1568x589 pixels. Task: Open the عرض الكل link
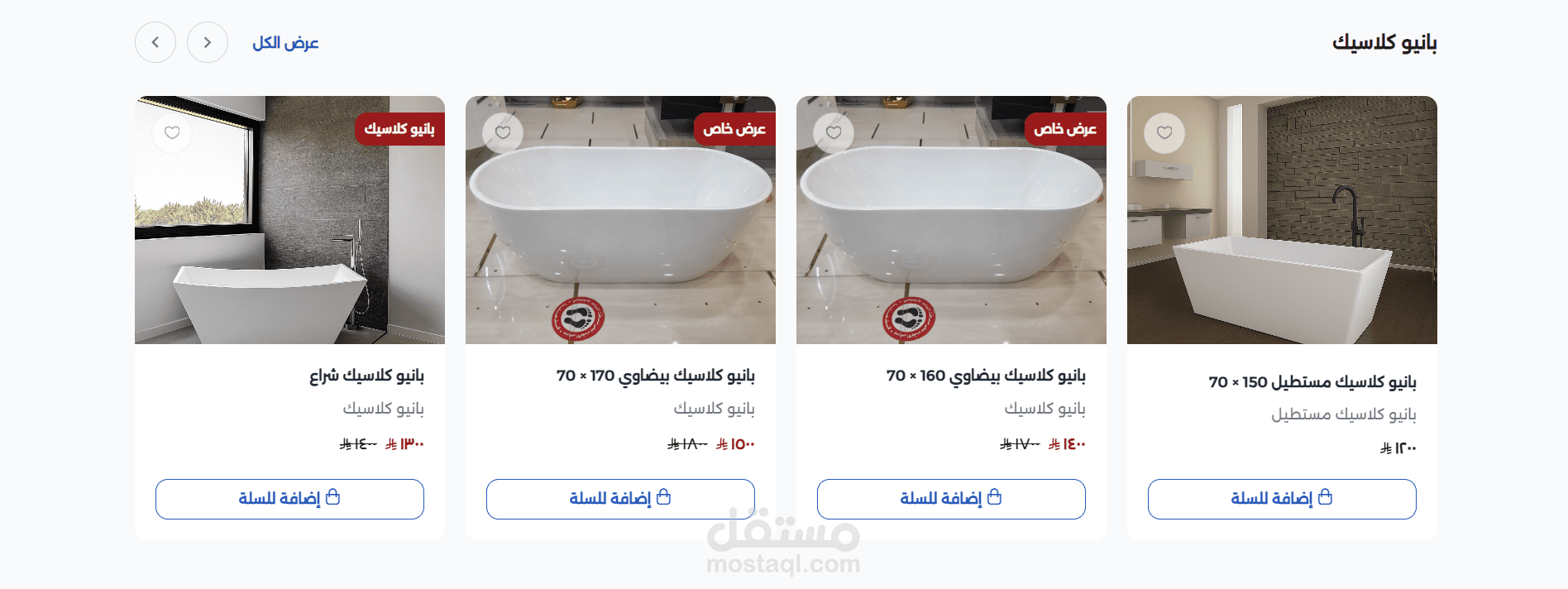(x=285, y=42)
